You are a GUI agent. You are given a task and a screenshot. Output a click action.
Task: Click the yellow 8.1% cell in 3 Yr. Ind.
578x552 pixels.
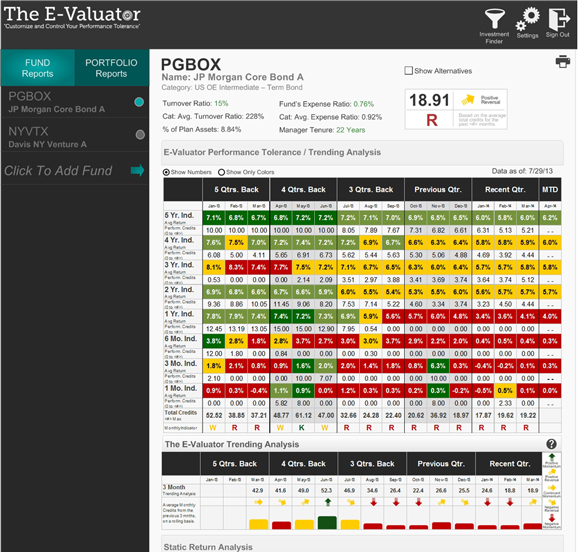pos(213,267)
